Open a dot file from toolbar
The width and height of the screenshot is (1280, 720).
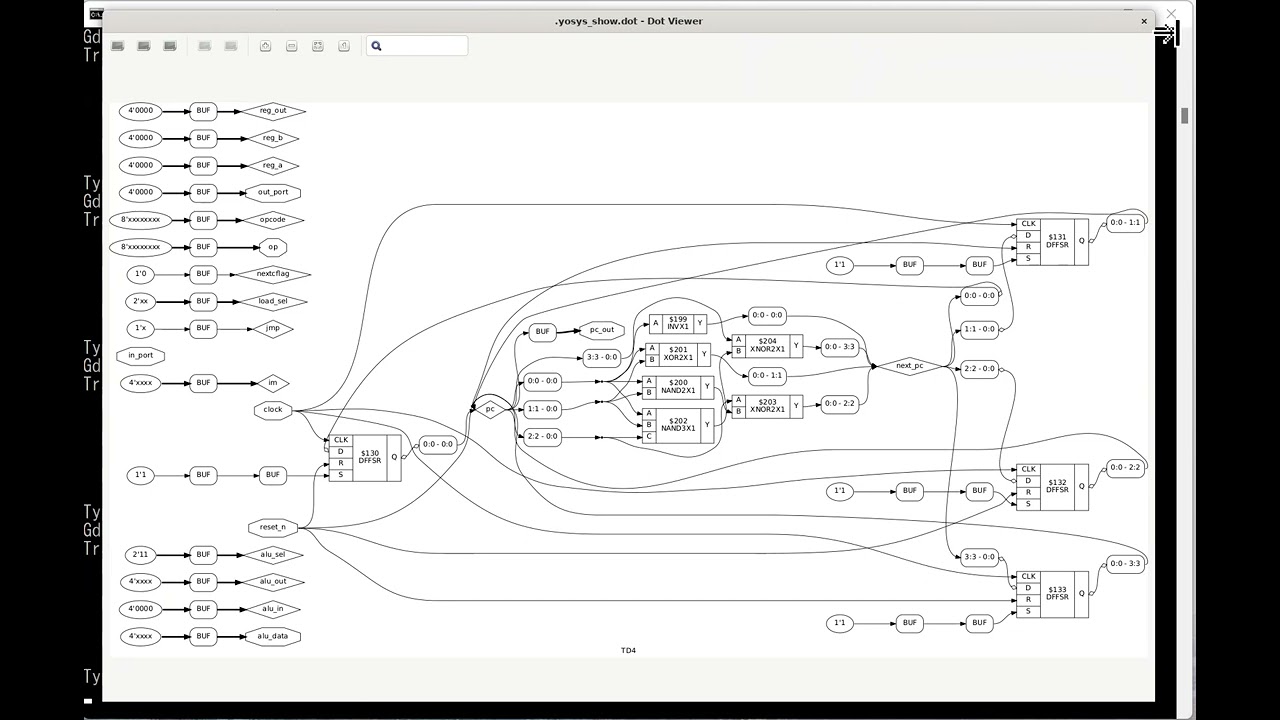[118, 46]
